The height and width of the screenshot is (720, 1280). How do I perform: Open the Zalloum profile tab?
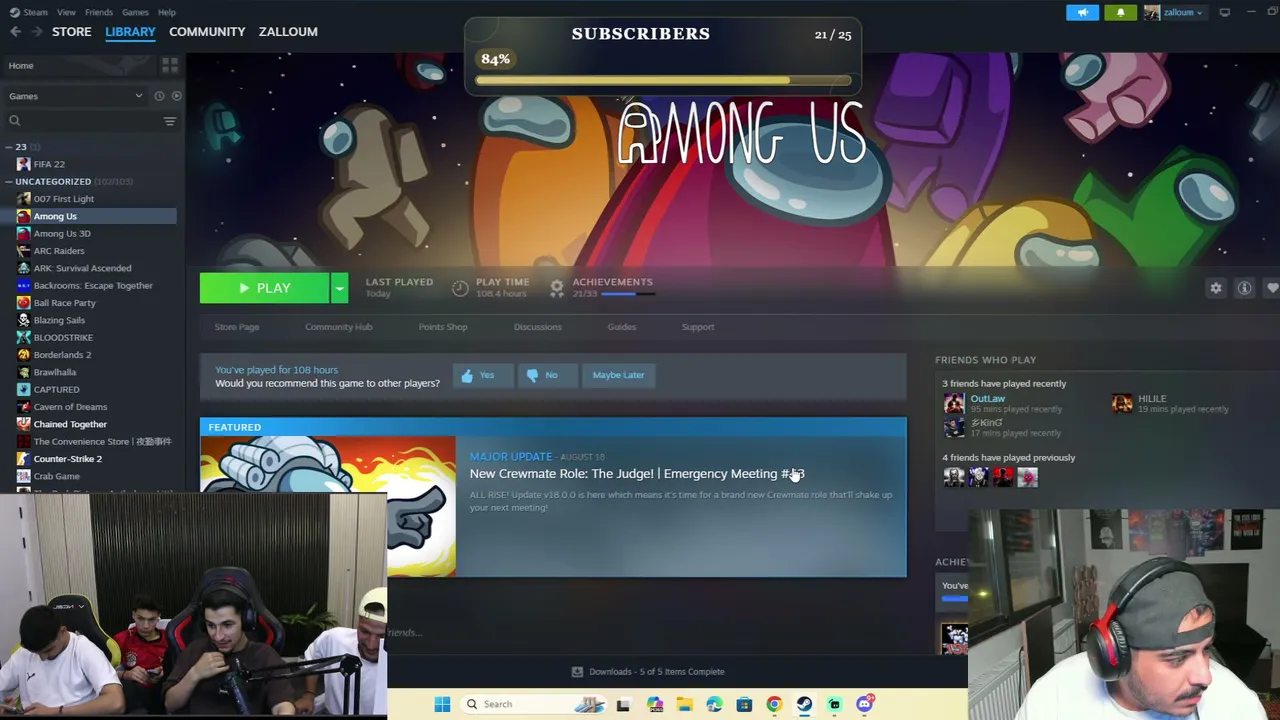pos(288,32)
